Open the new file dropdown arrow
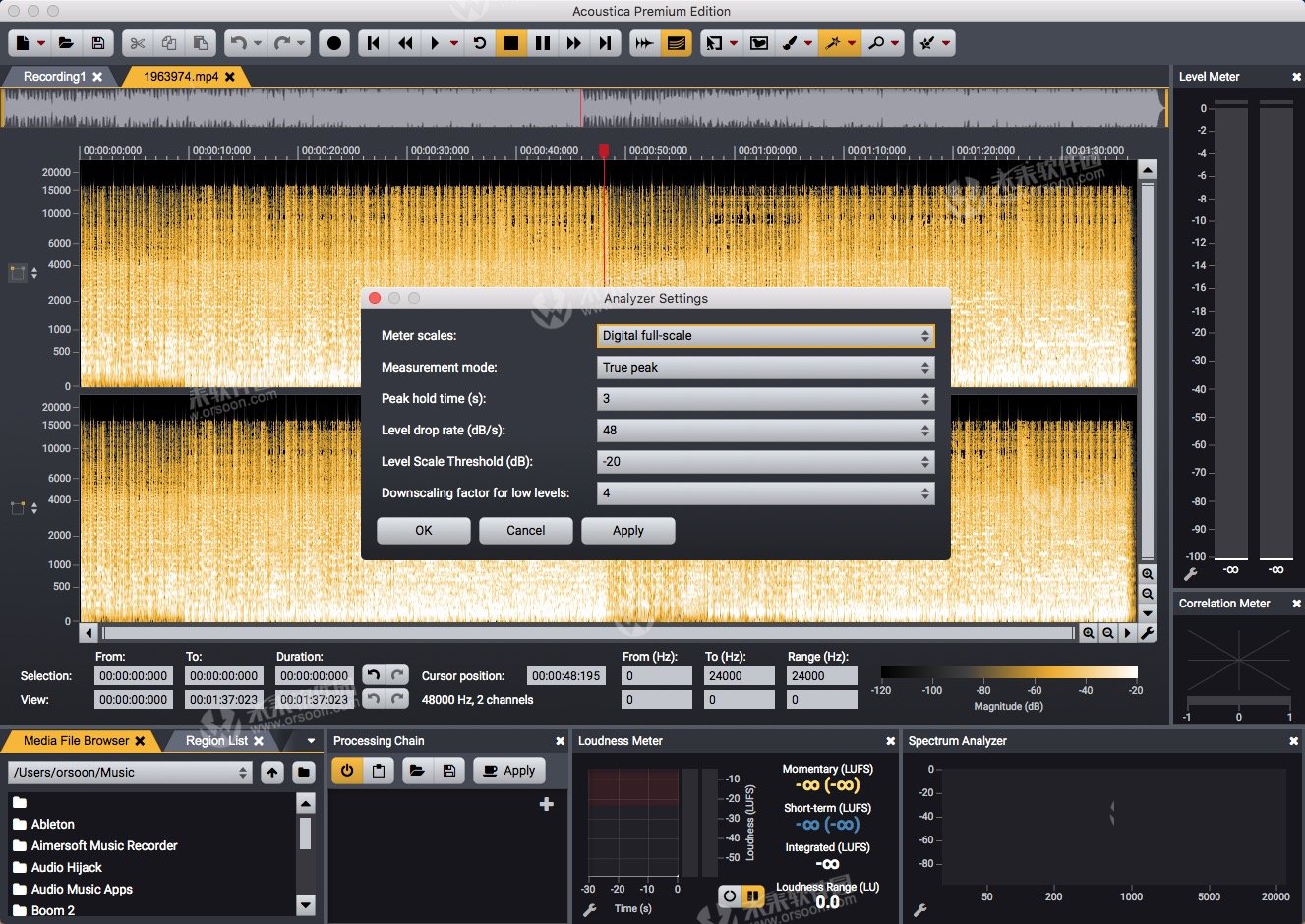The height and width of the screenshot is (924, 1305). [40, 43]
